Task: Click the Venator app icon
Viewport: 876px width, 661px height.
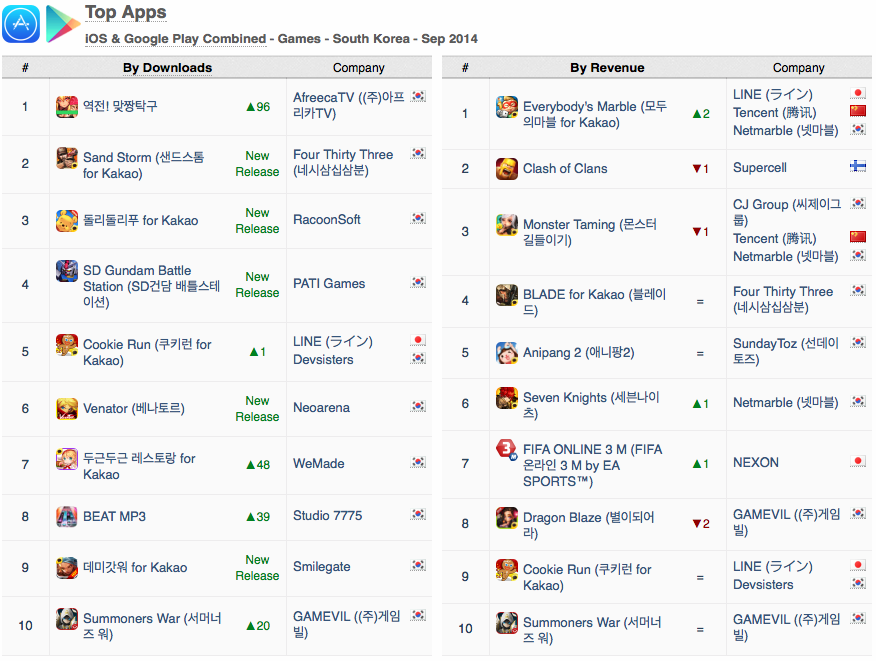Action: (66, 408)
